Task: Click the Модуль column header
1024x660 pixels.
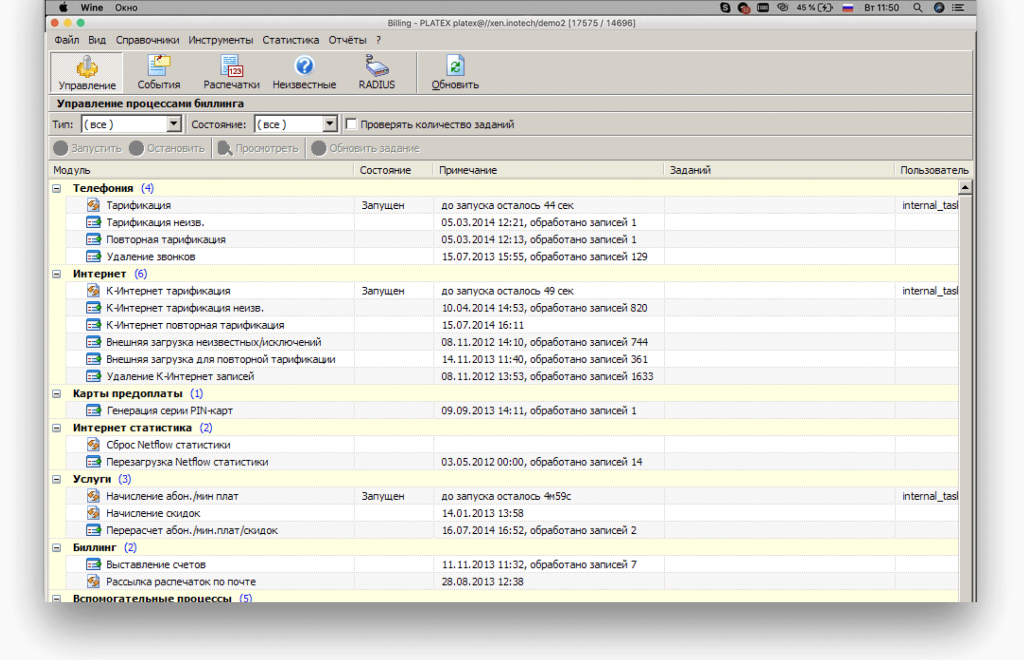Action: click(x=202, y=170)
